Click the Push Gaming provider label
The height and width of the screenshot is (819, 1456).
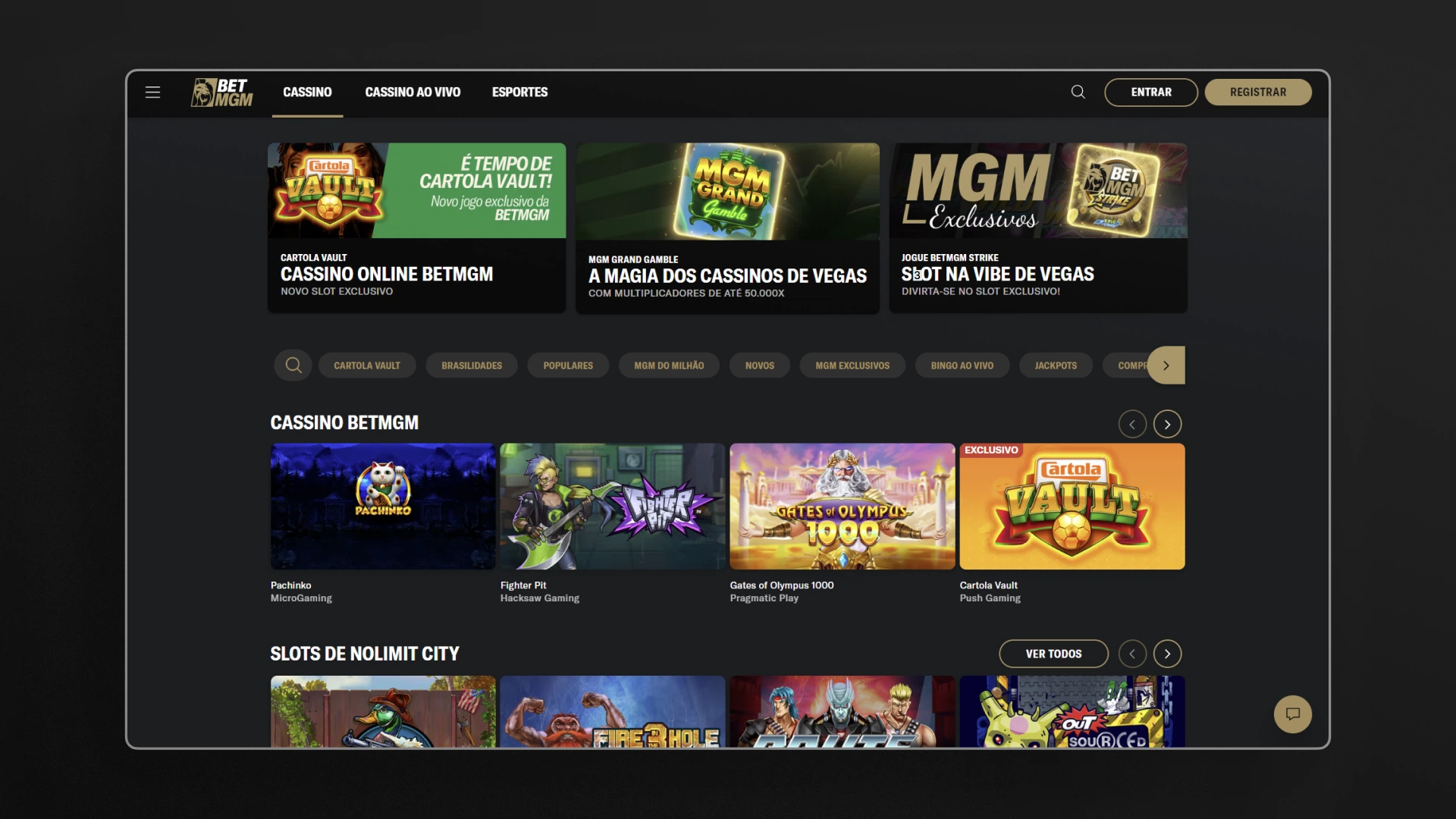click(x=990, y=598)
